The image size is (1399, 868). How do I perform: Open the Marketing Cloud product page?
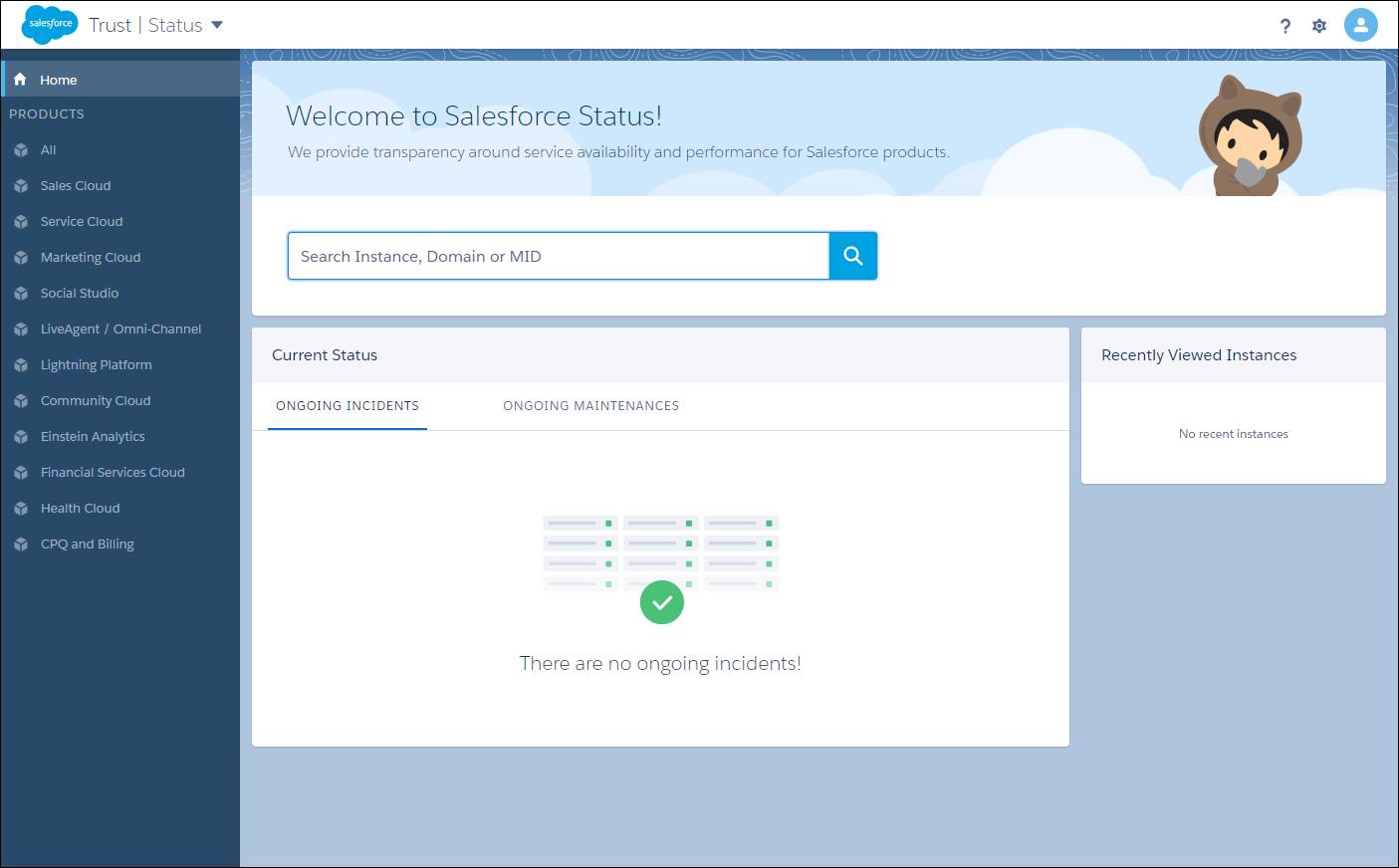pyautogui.click(x=91, y=258)
